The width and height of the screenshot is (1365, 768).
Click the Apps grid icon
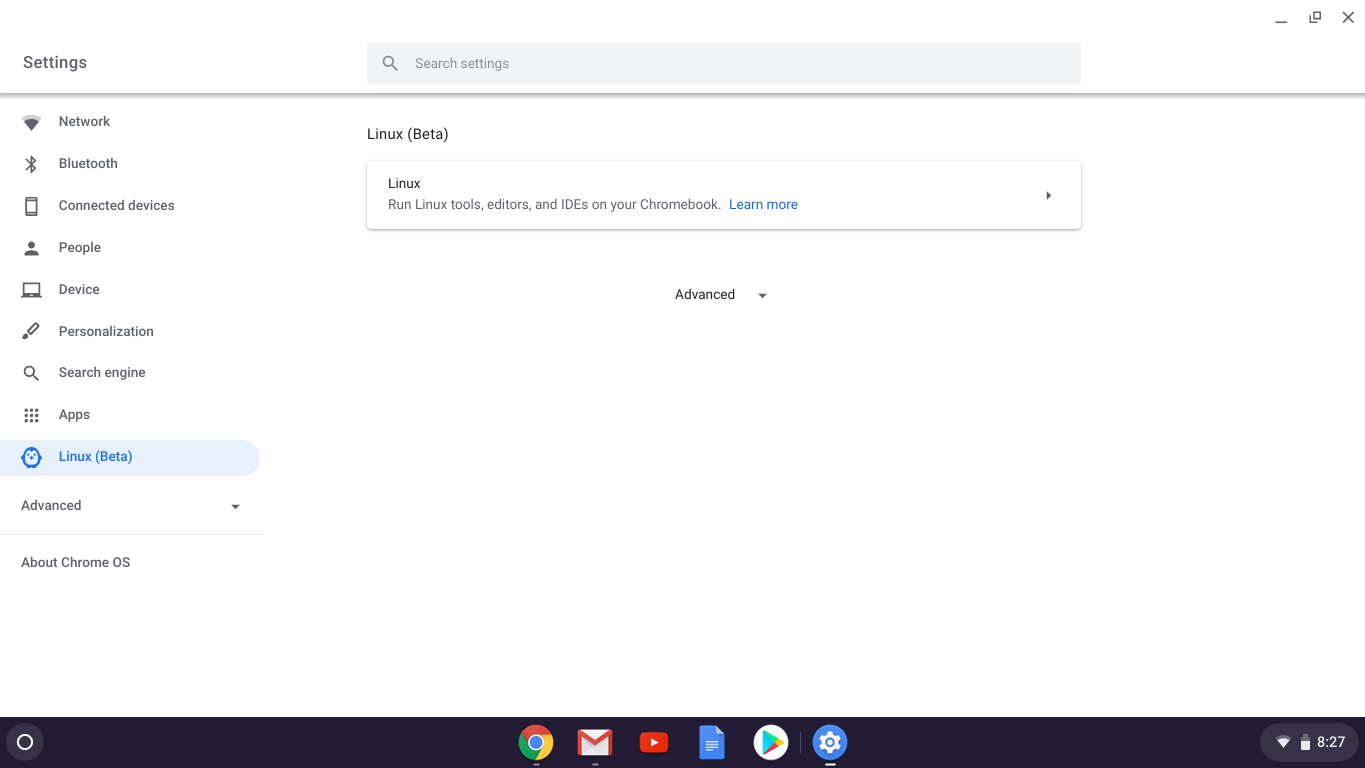[x=31, y=414]
